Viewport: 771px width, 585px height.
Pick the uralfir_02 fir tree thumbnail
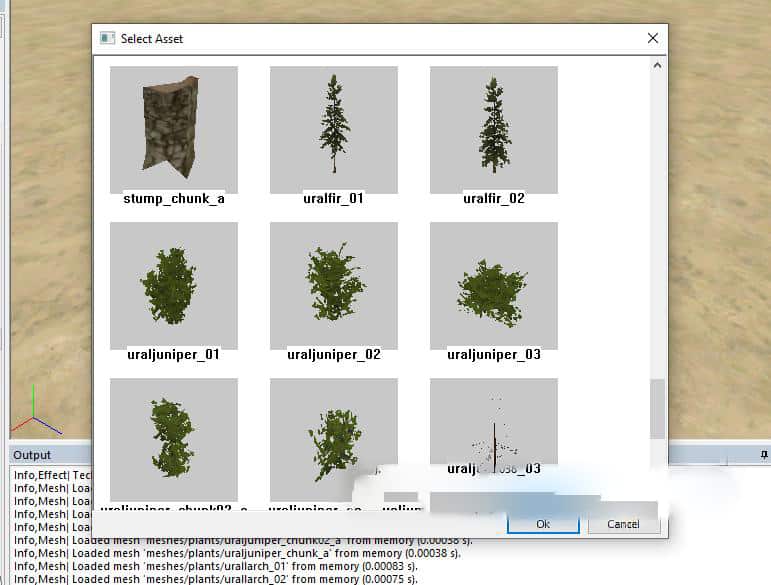[x=493, y=129]
